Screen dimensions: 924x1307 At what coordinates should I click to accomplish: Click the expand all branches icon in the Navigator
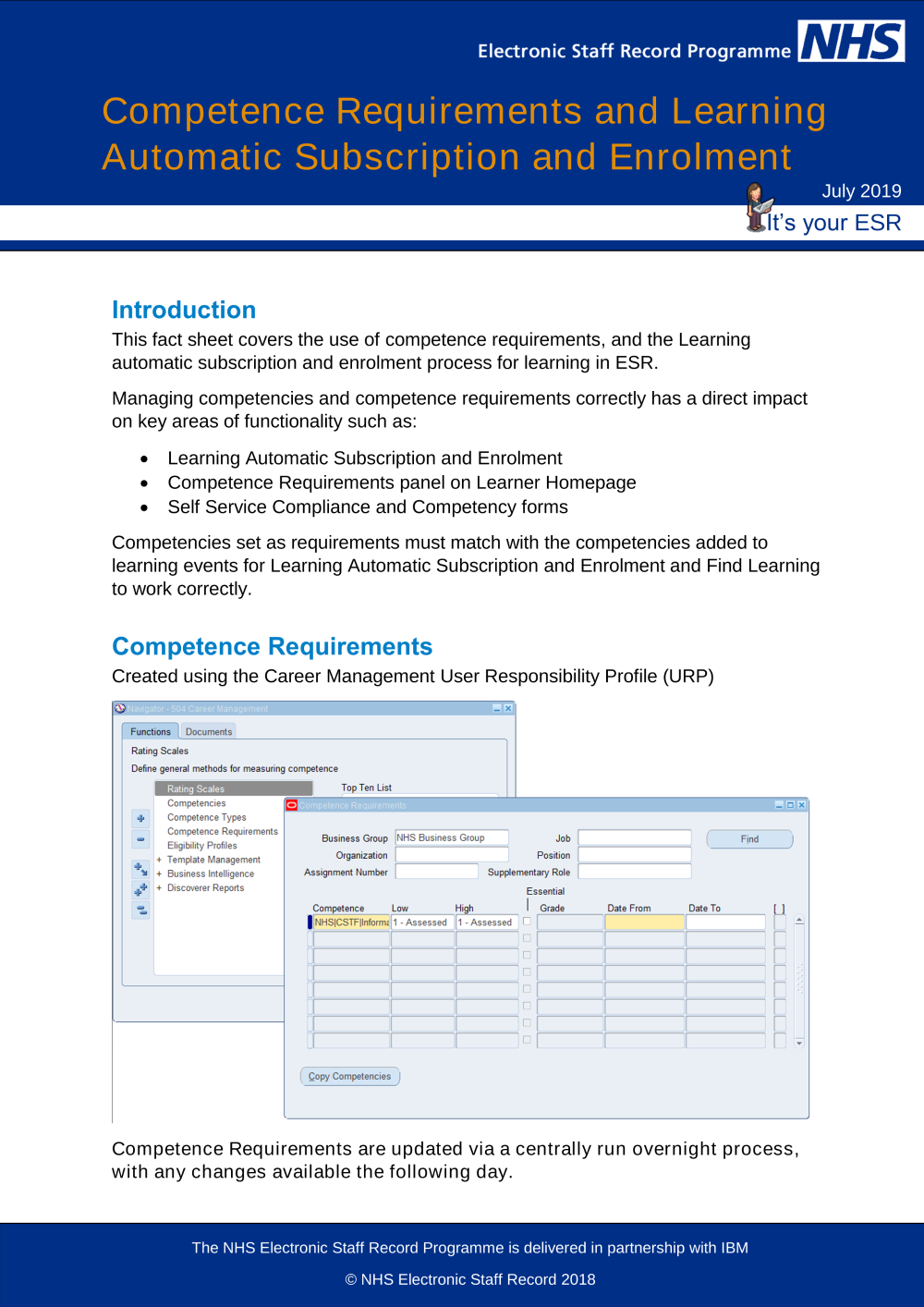[140, 889]
